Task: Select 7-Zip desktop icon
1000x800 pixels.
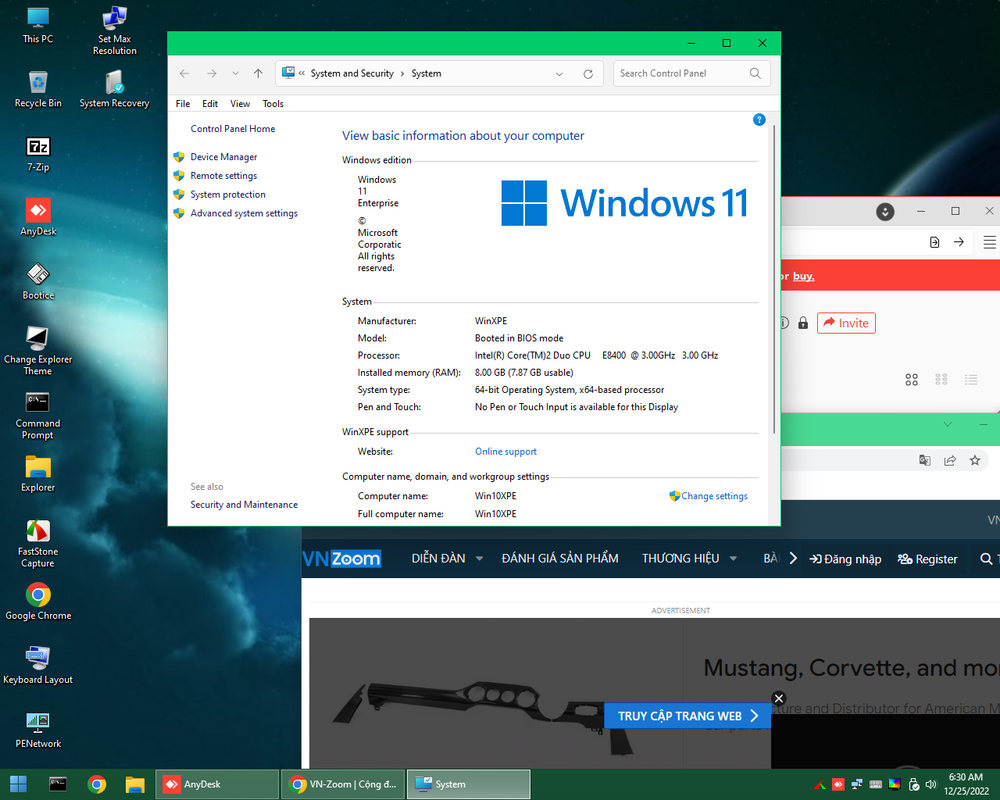Action: (x=38, y=154)
